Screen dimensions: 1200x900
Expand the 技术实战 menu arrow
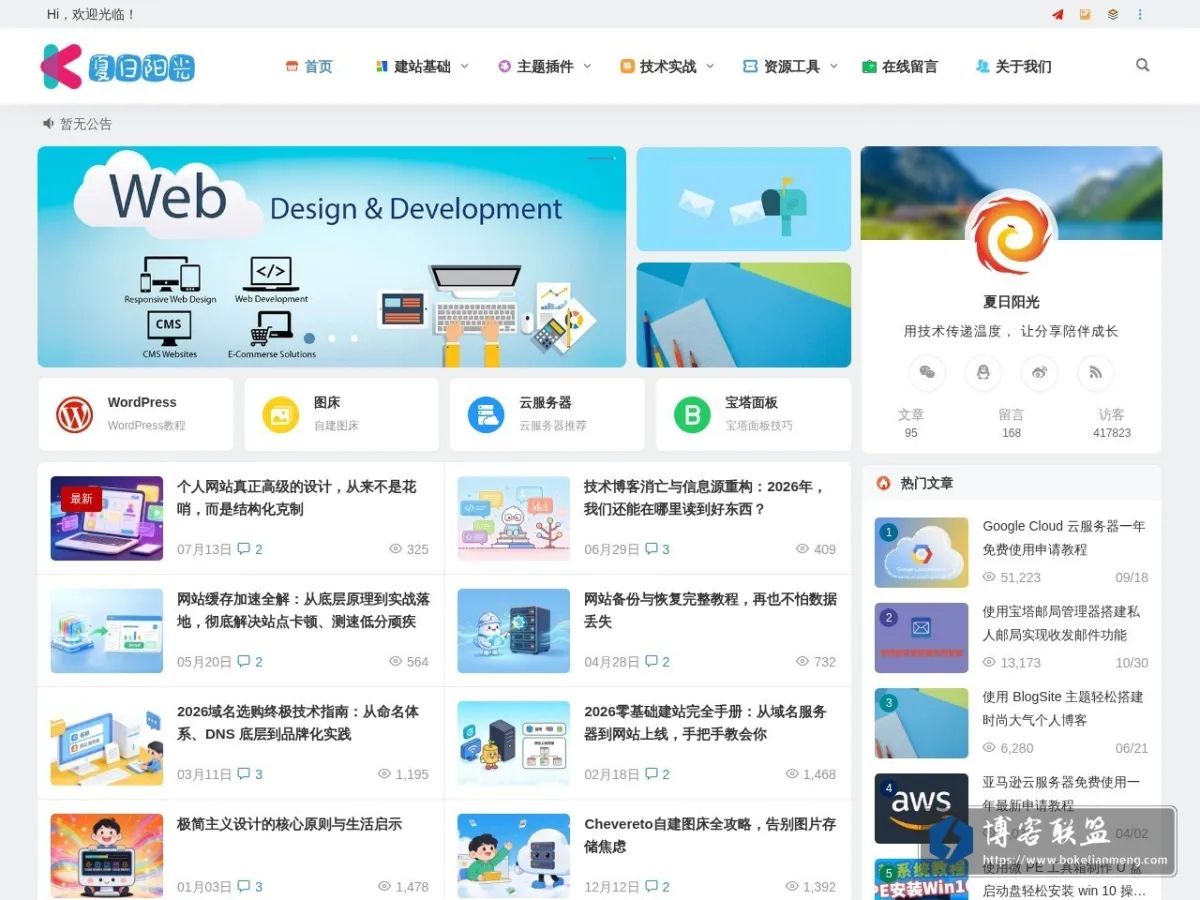[710, 66]
